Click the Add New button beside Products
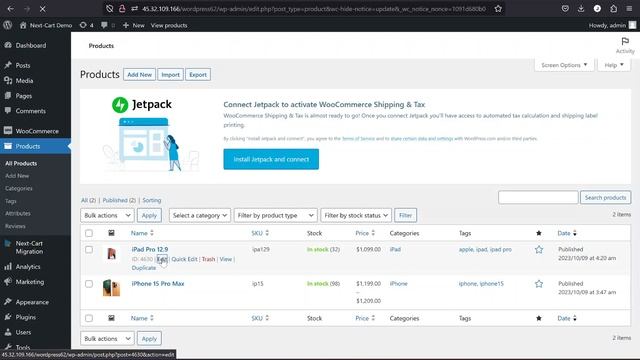640x360 pixels. pos(139,75)
